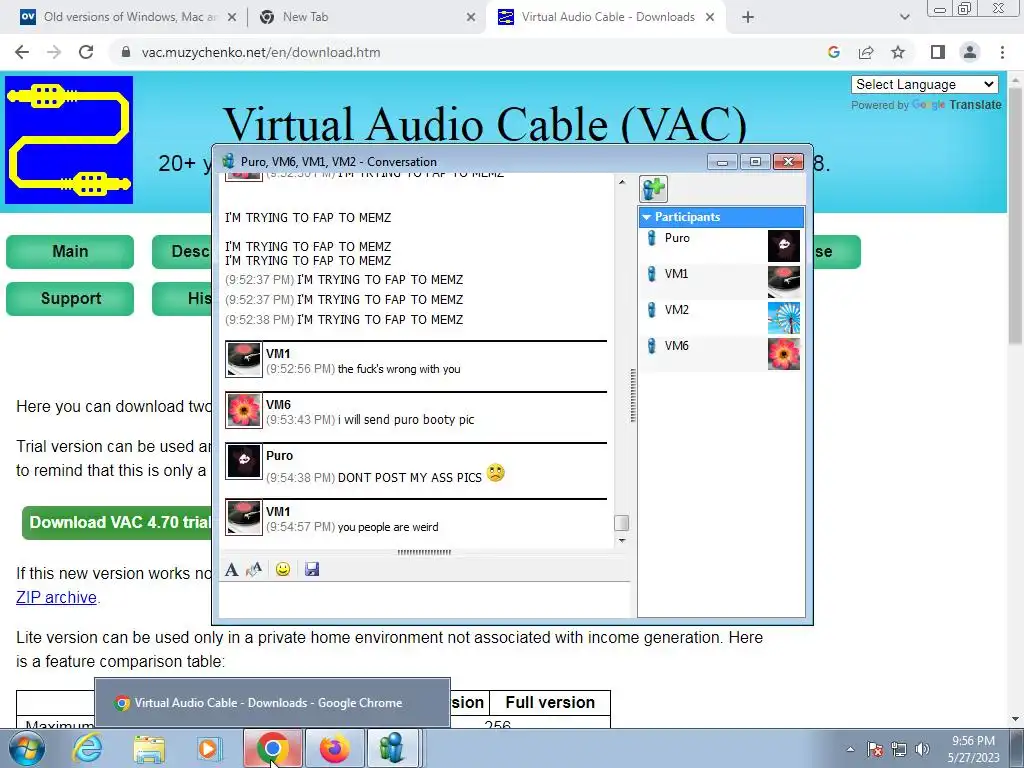Bookmark this page with the star icon
This screenshot has height=768, width=1024.
(x=898, y=52)
